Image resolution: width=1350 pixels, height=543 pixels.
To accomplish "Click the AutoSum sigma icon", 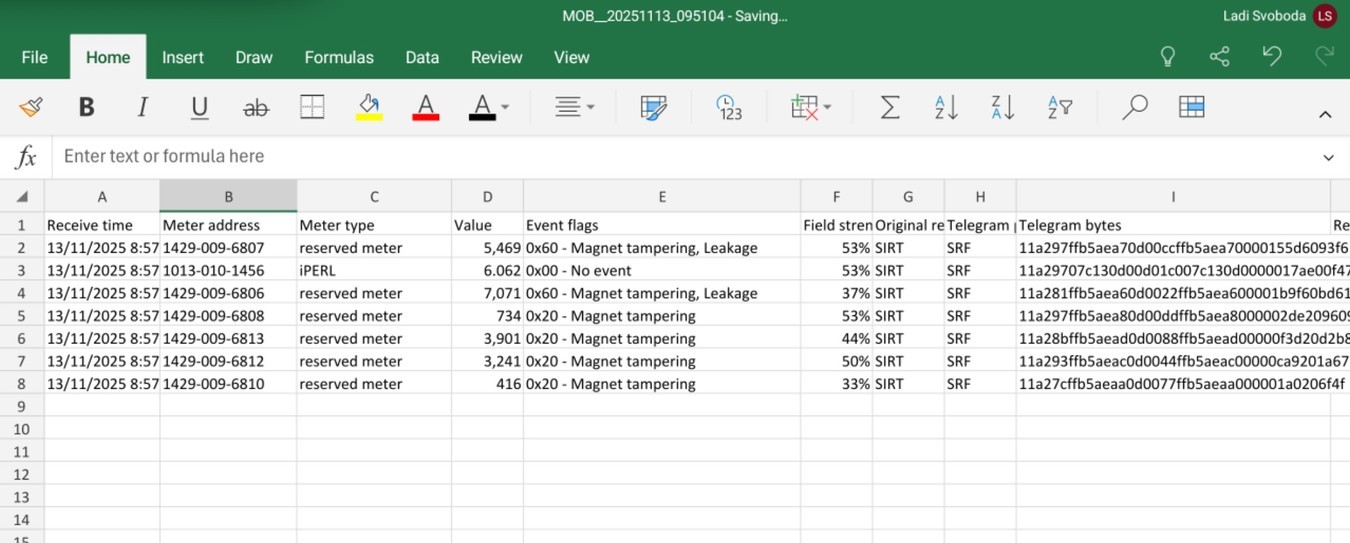I will [x=889, y=107].
